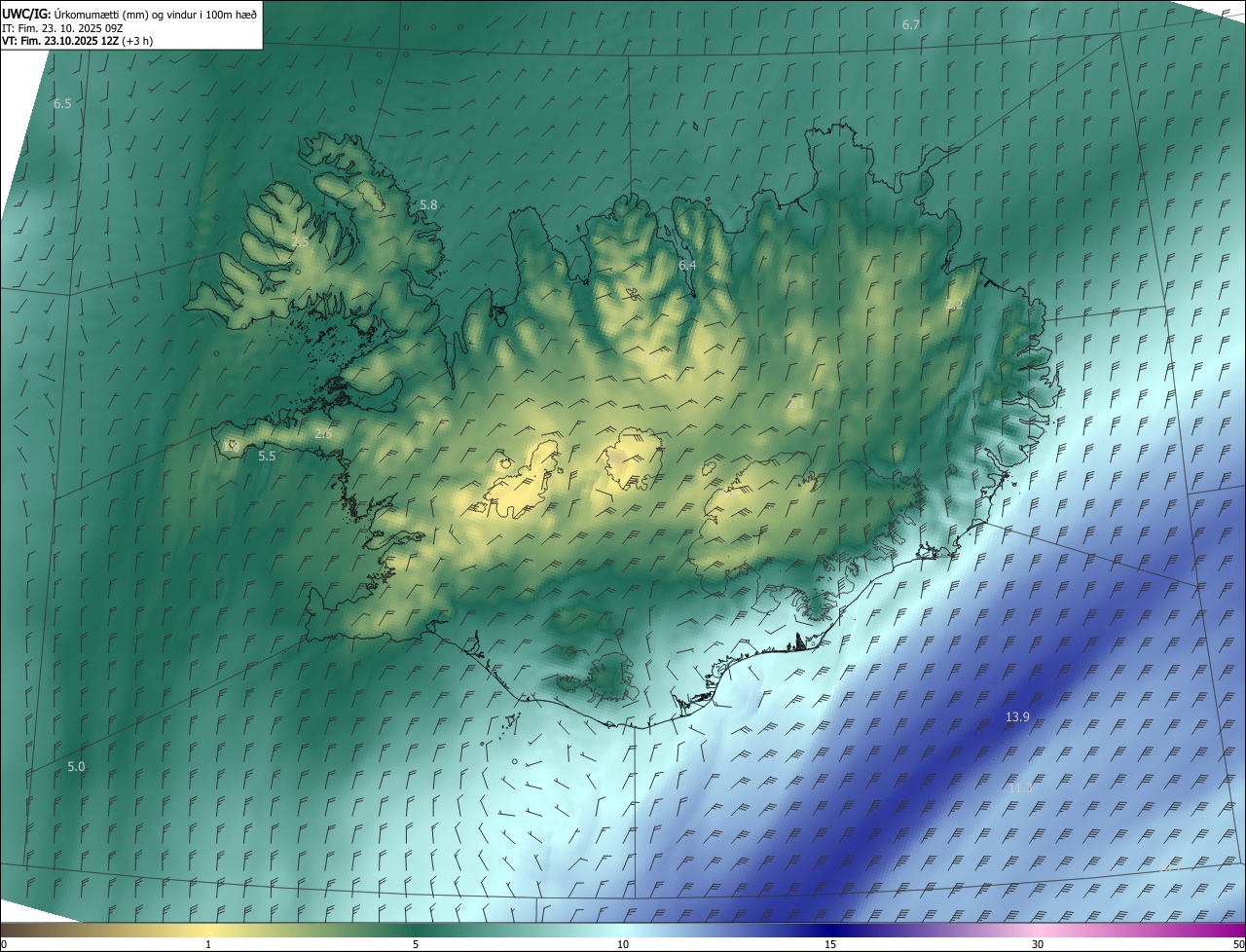Image resolution: width=1246 pixels, height=952 pixels.
Task: Click the color scale tick labeled 30
Action: click(1038, 944)
